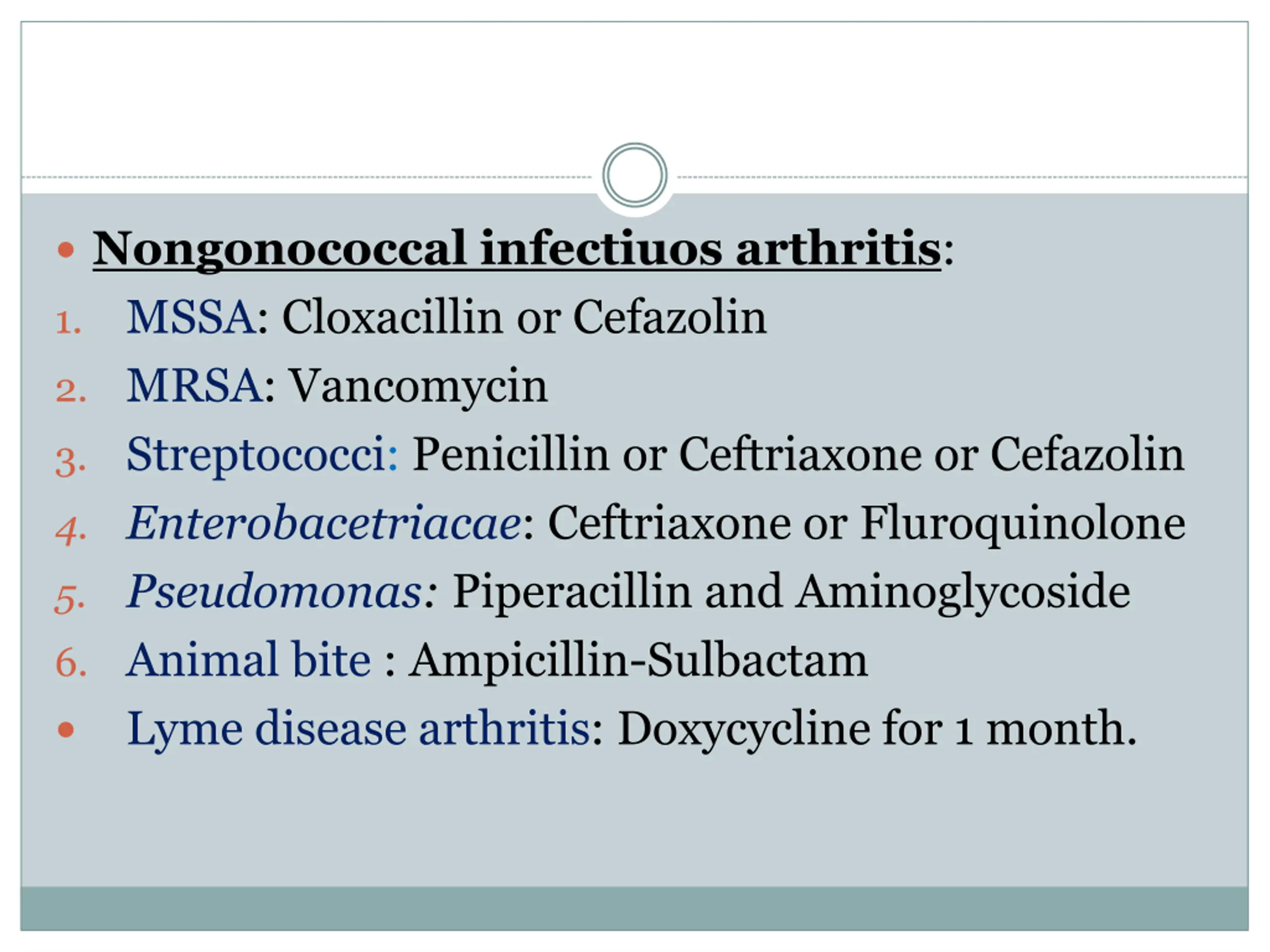The image size is (1270, 952).
Task: Click the word Vancomycin
Action: (418, 386)
